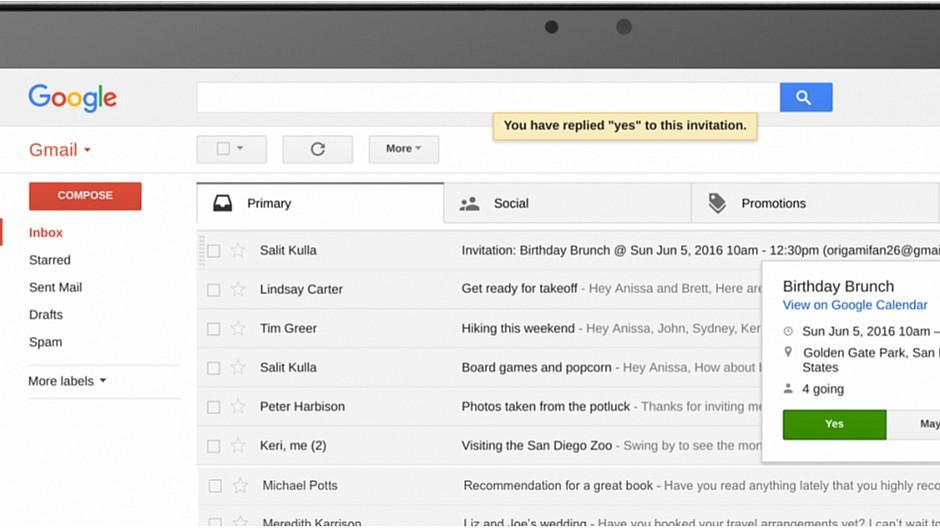940x528 pixels.
Task: Click the Social tab people icon
Action: (x=469, y=204)
